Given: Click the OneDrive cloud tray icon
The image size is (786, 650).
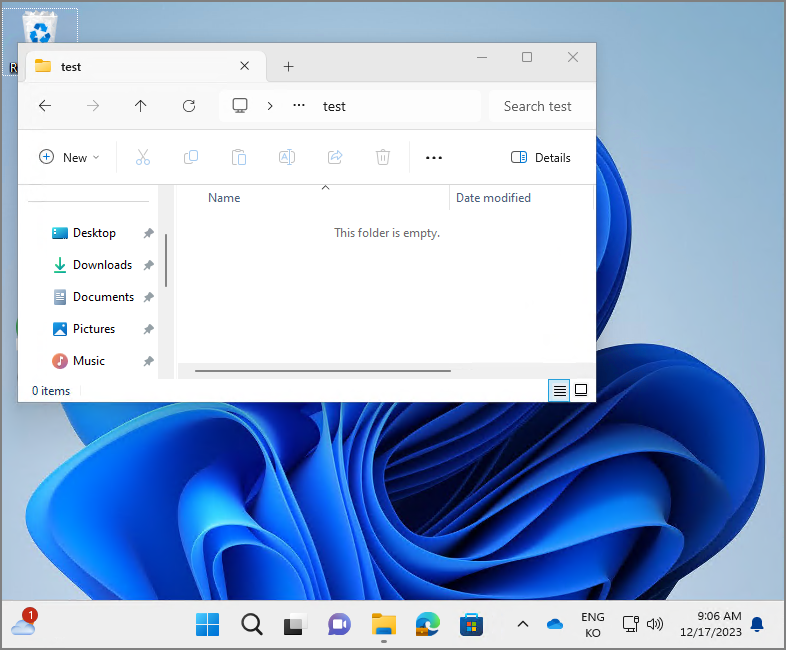Looking at the screenshot, I should point(555,624).
